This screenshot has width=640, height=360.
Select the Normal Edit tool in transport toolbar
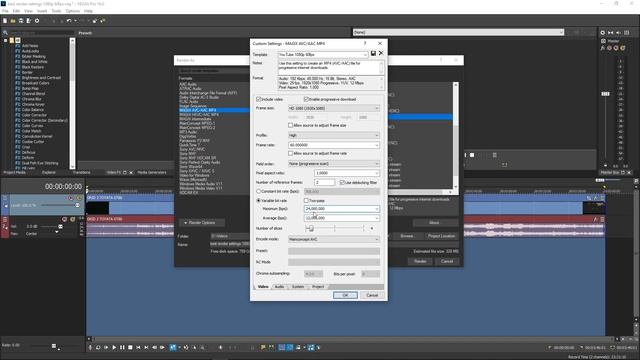173,347
